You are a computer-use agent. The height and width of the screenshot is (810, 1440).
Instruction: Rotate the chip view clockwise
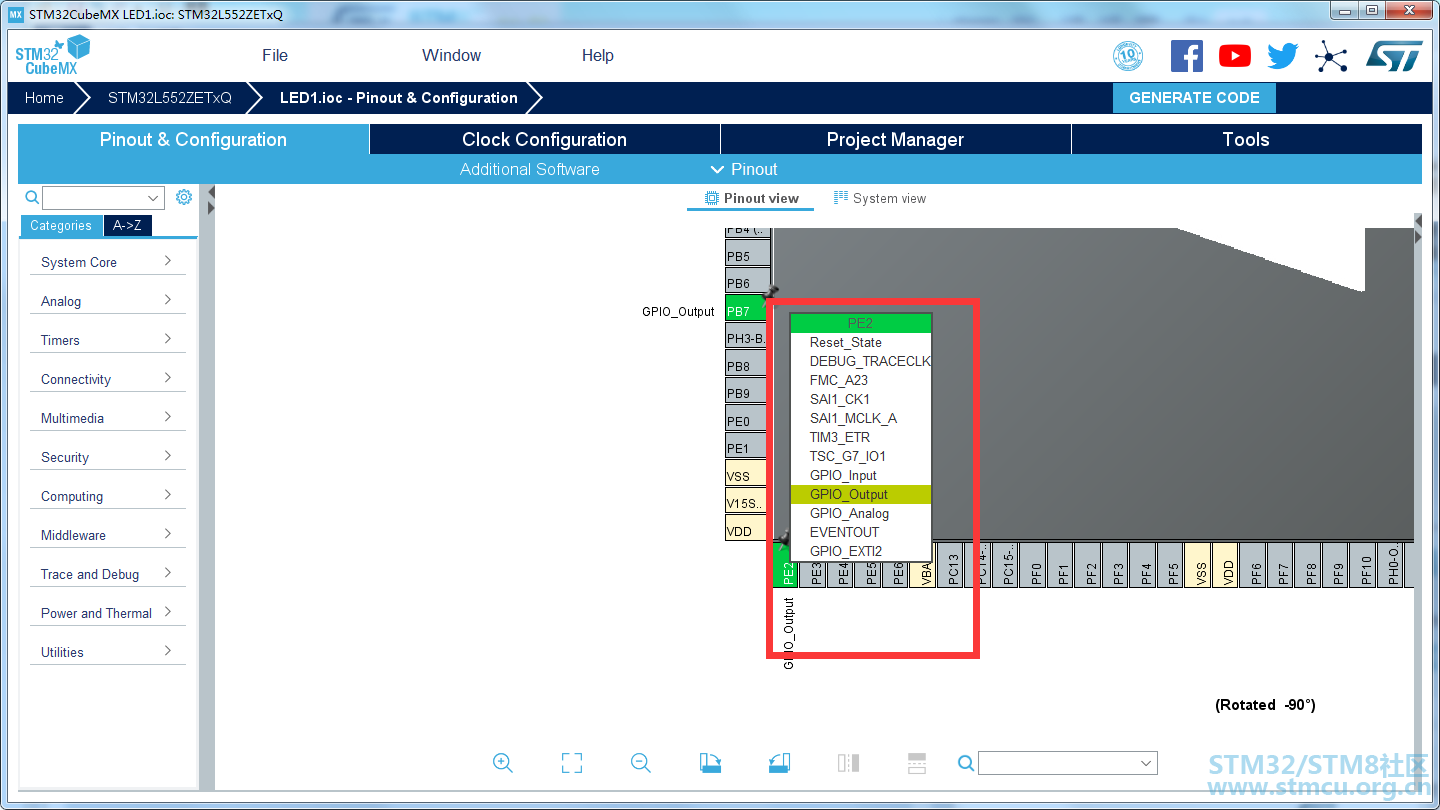click(710, 763)
